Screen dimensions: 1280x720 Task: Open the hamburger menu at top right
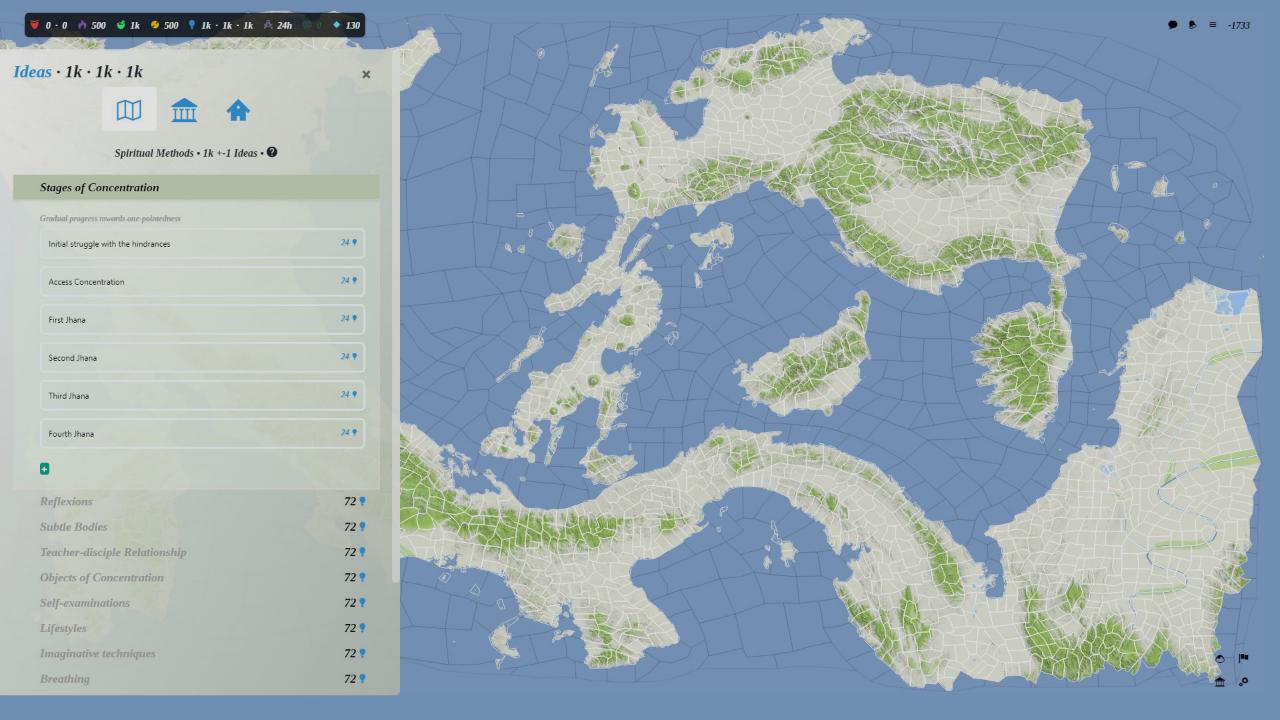click(x=1213, y=25)
